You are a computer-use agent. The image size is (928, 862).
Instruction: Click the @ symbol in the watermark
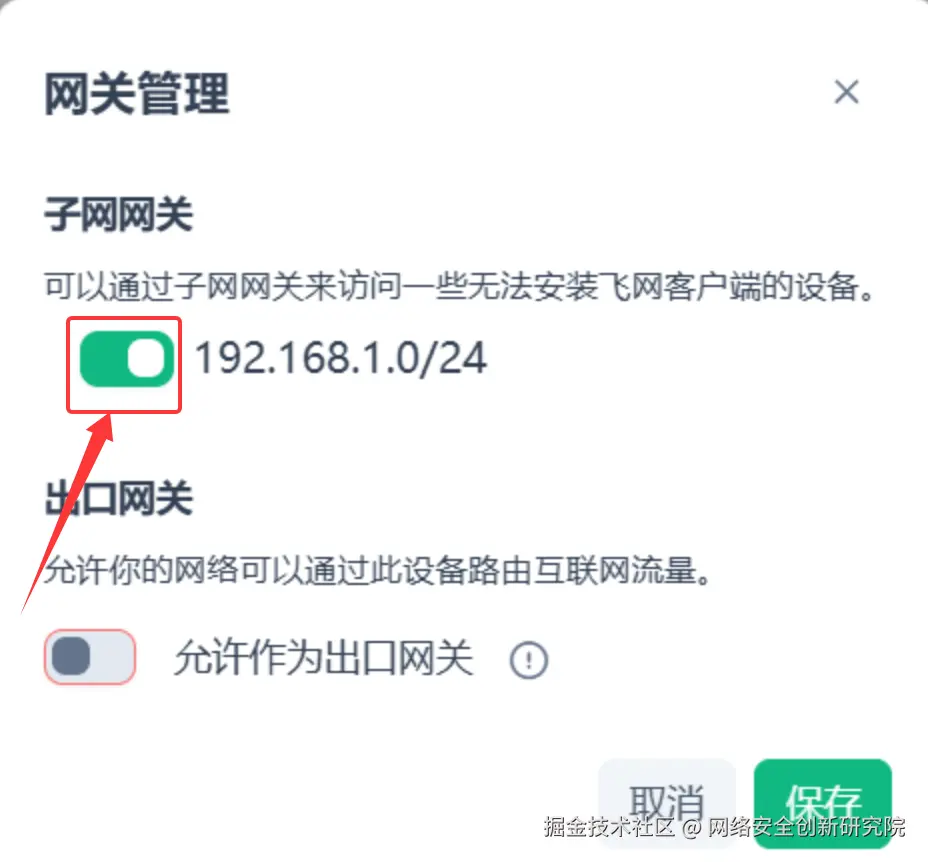(x=691, y=827)
